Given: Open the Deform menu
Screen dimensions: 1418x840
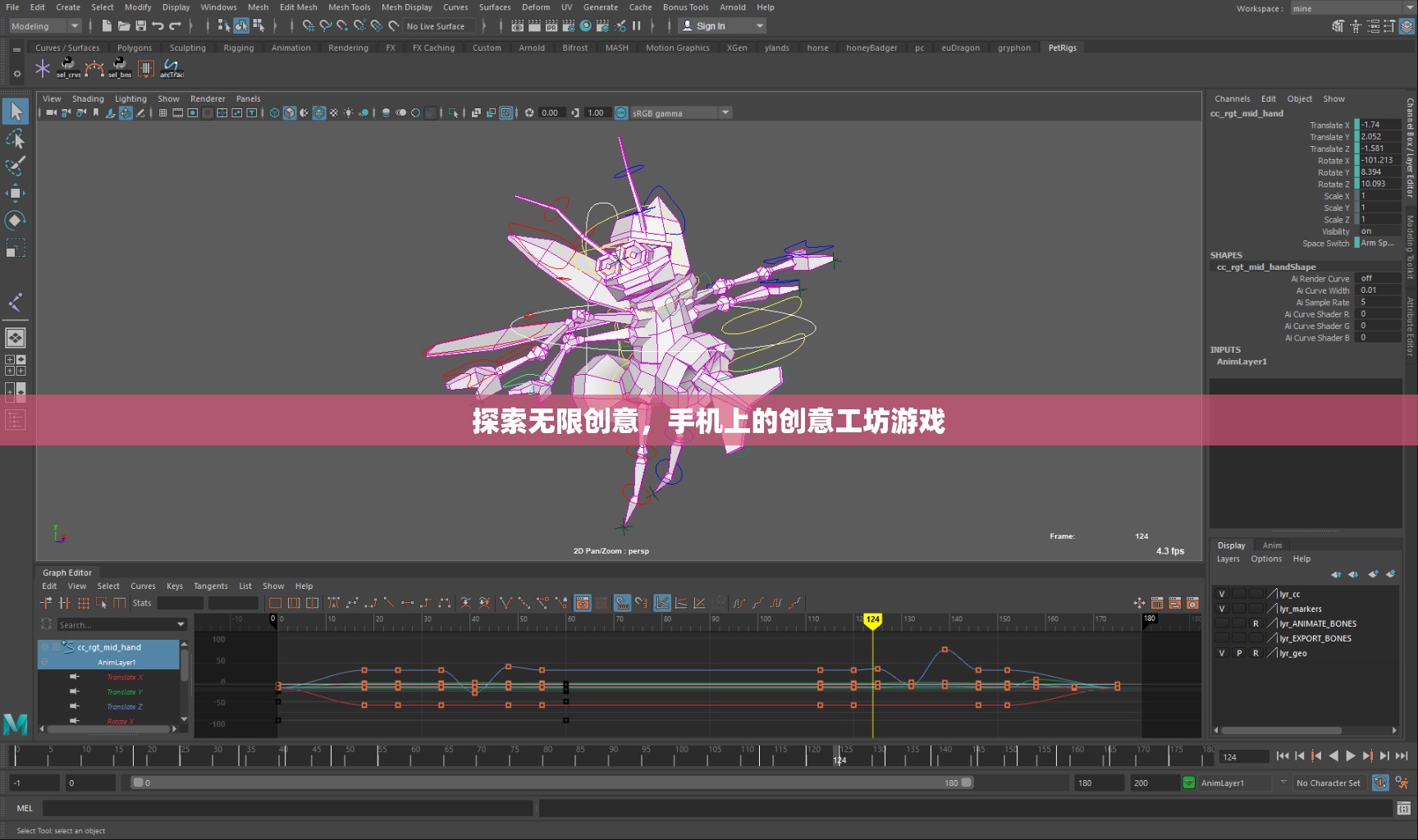Looking at the screenshot, I should click(x=536, y=7).
